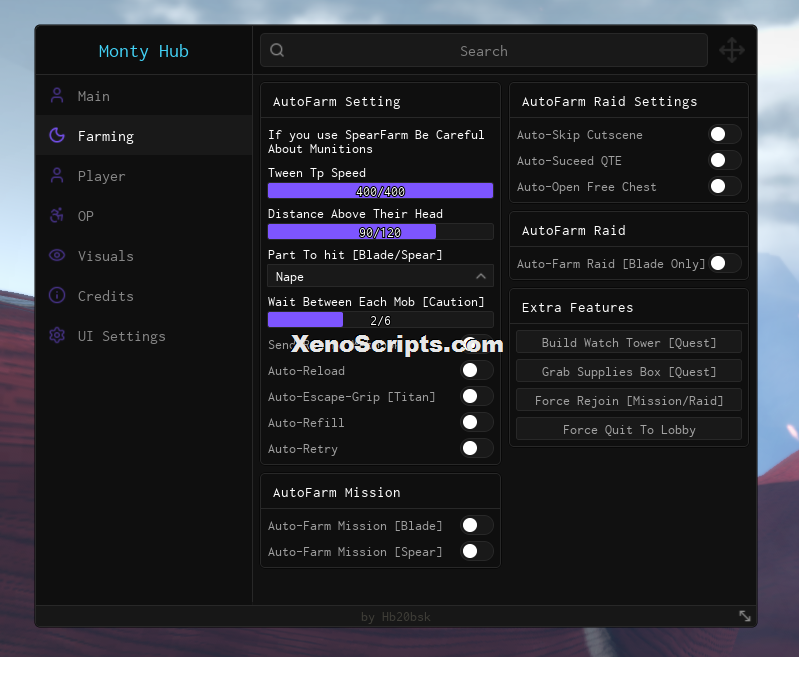Enable the Auto-Reload switch
The width and height of the screenshot is (799, 687).
(x=476, y=371)
